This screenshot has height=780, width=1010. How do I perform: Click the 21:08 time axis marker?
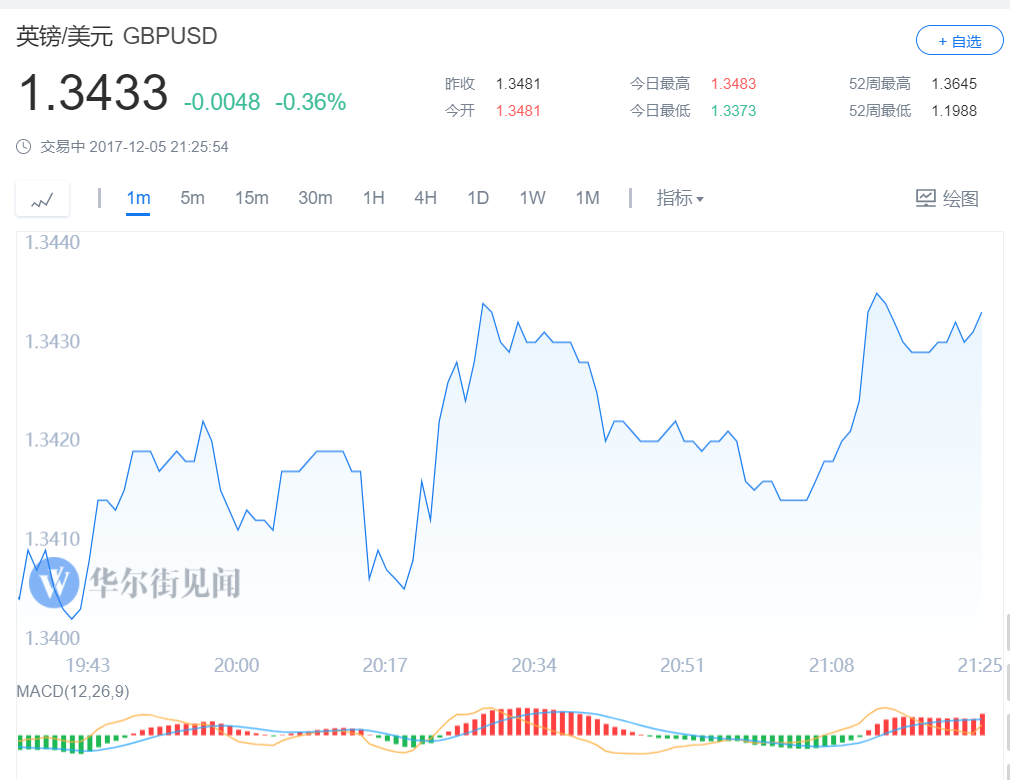click(831, 666)
